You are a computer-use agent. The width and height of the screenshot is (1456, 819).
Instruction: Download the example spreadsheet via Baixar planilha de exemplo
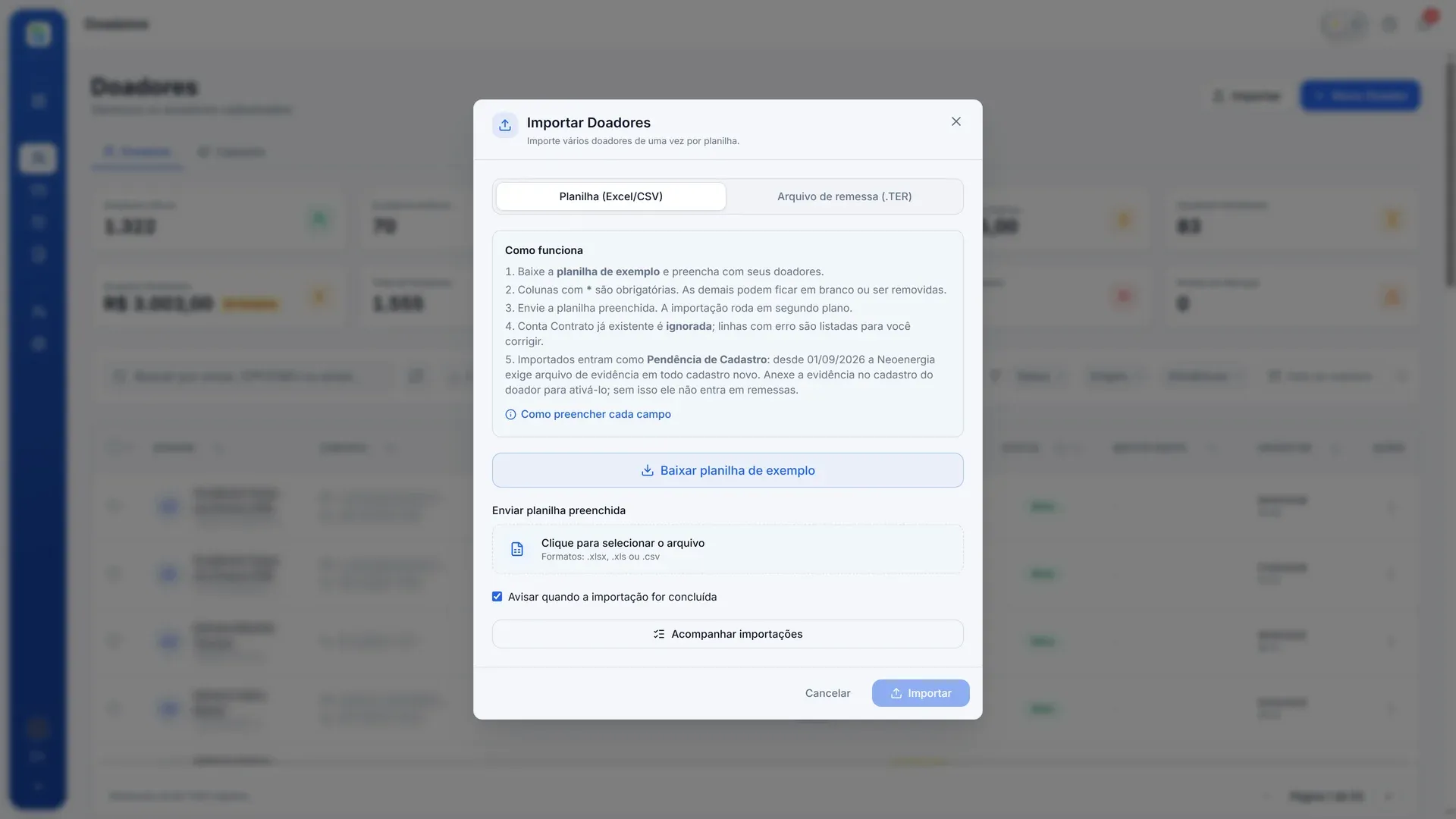(727, 470)
